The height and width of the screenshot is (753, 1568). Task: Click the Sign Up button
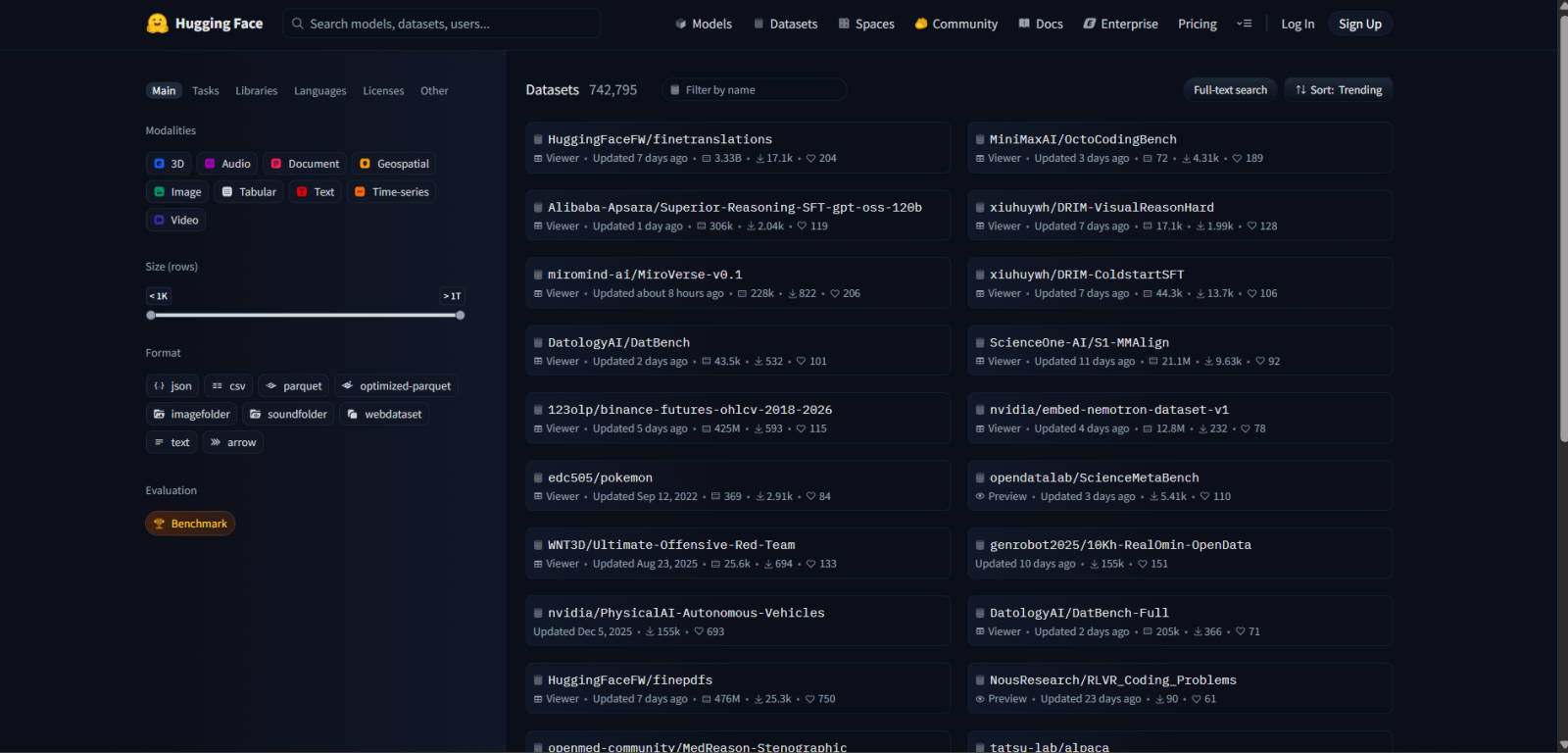click(x=1359, y=24)
